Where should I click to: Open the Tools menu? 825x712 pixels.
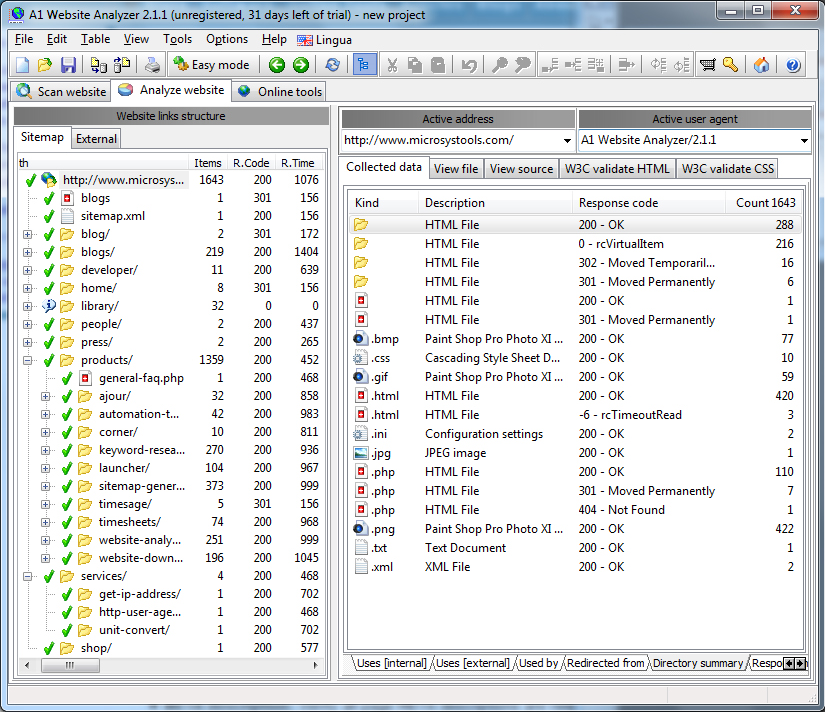pyautogui.click(x=177, y=39)
